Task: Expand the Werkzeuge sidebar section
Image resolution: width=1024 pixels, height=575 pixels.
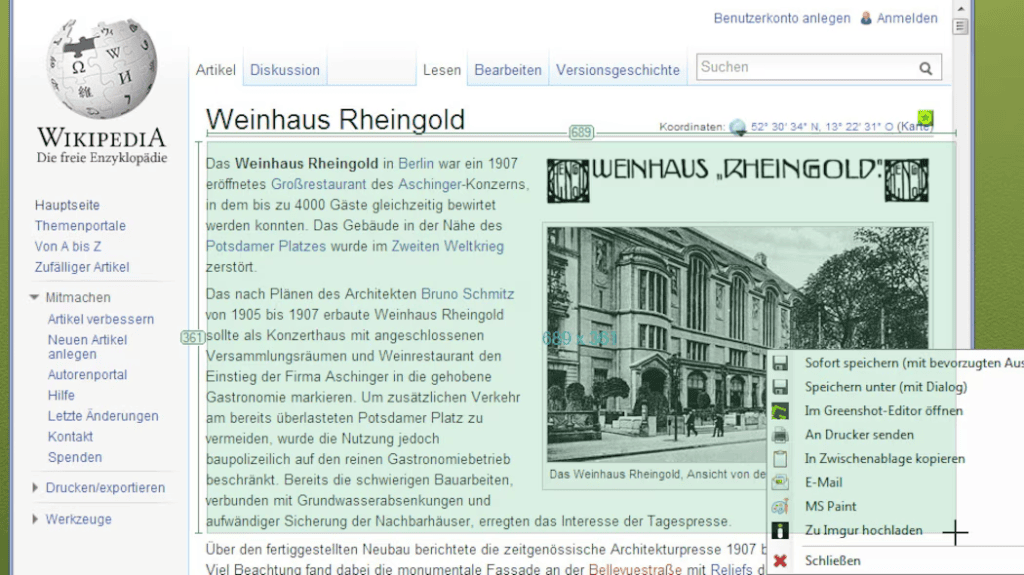Action: pyautogui.click(x=35, y=520)
